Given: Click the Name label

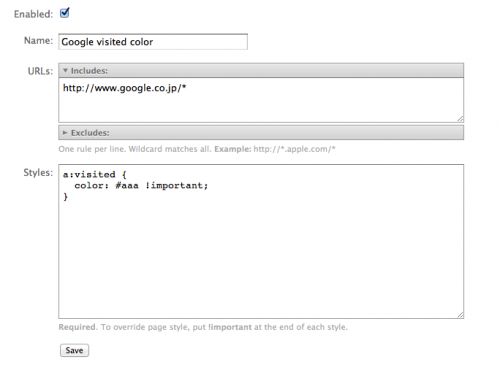Looking at the screenshot, I should 38,41.
